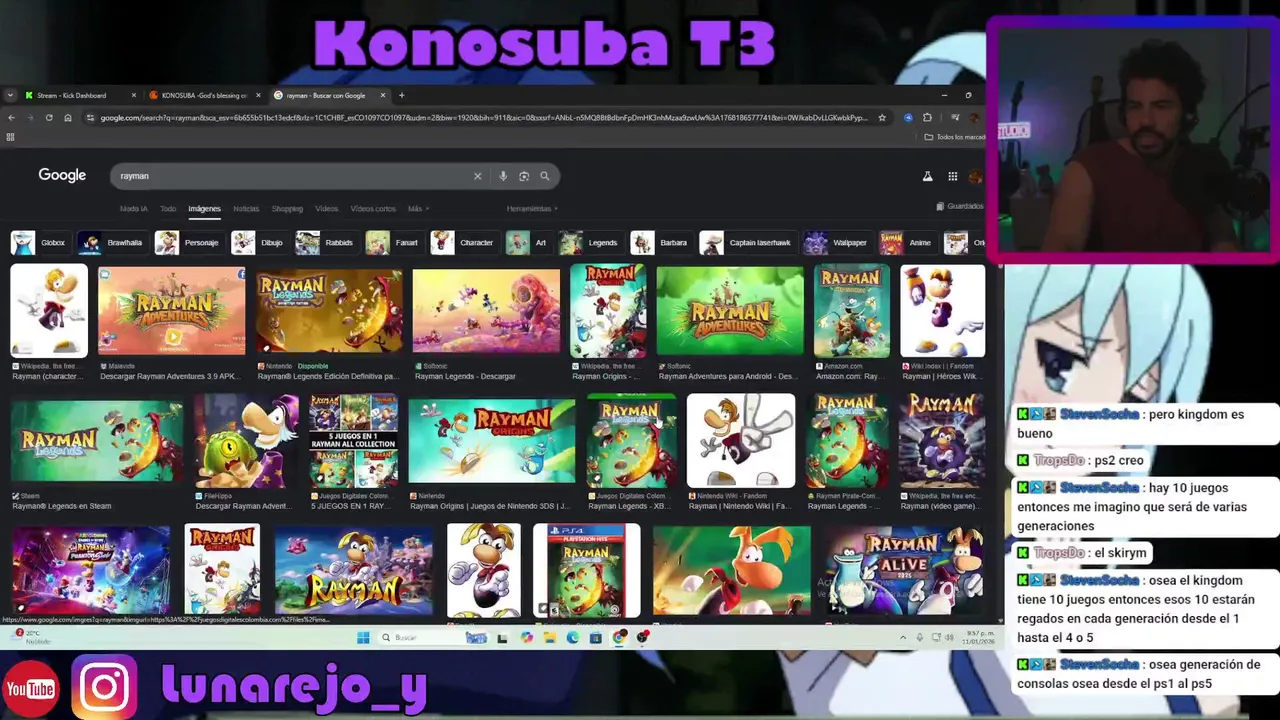The height and width of the screenshot is (720, 1280).
Task: Open the Videos results tab
Action: (x=327, y=209)
